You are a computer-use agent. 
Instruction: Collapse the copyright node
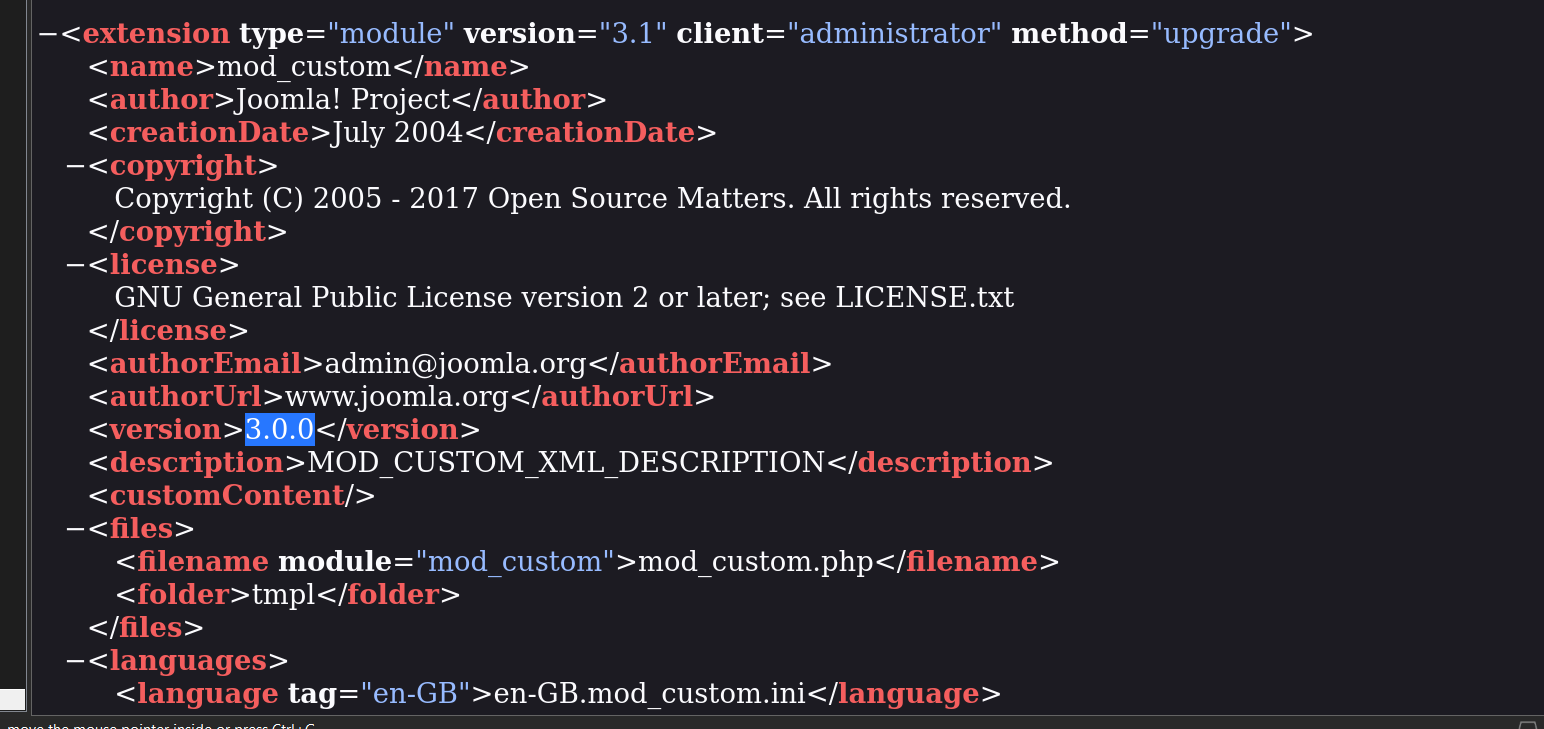[x=75, y=166]
